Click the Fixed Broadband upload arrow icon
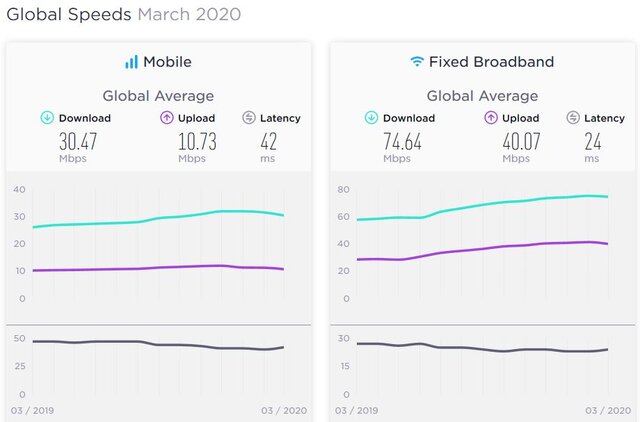The width and height of the screenshot is (640, 422). [x=491, y=118]
